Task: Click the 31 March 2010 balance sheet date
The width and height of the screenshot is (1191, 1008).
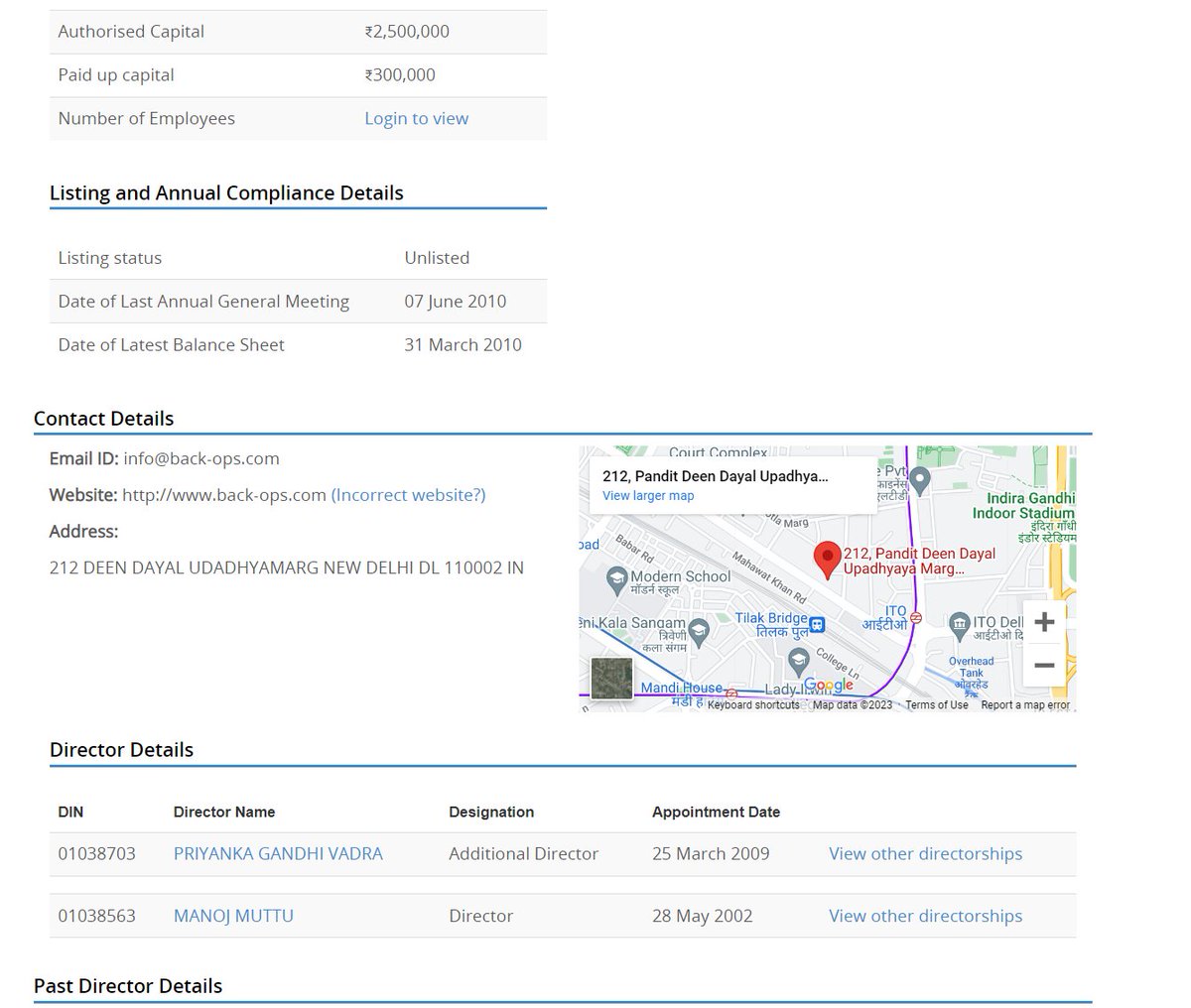Action: (x=463, y=344)
